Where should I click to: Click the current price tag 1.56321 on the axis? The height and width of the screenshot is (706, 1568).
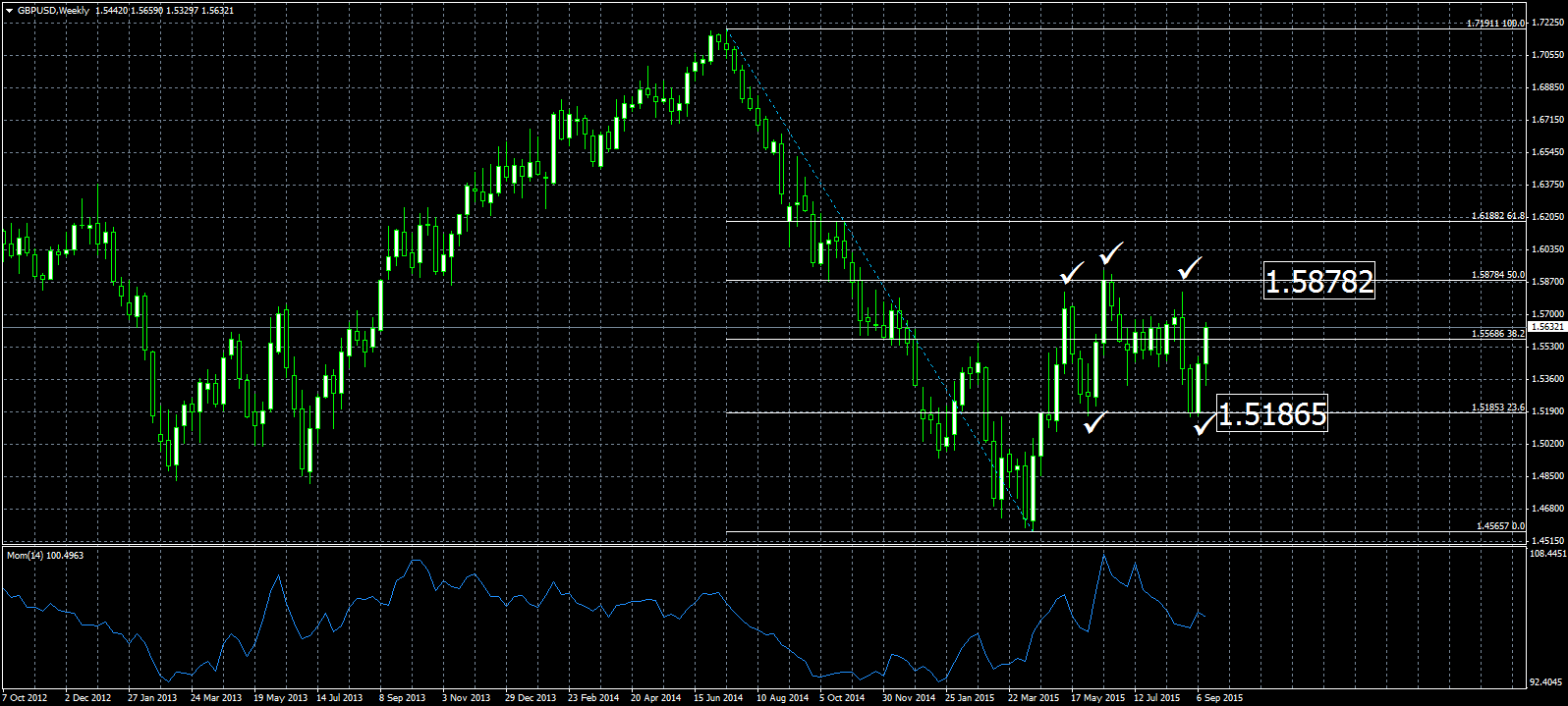point(1546,326)
